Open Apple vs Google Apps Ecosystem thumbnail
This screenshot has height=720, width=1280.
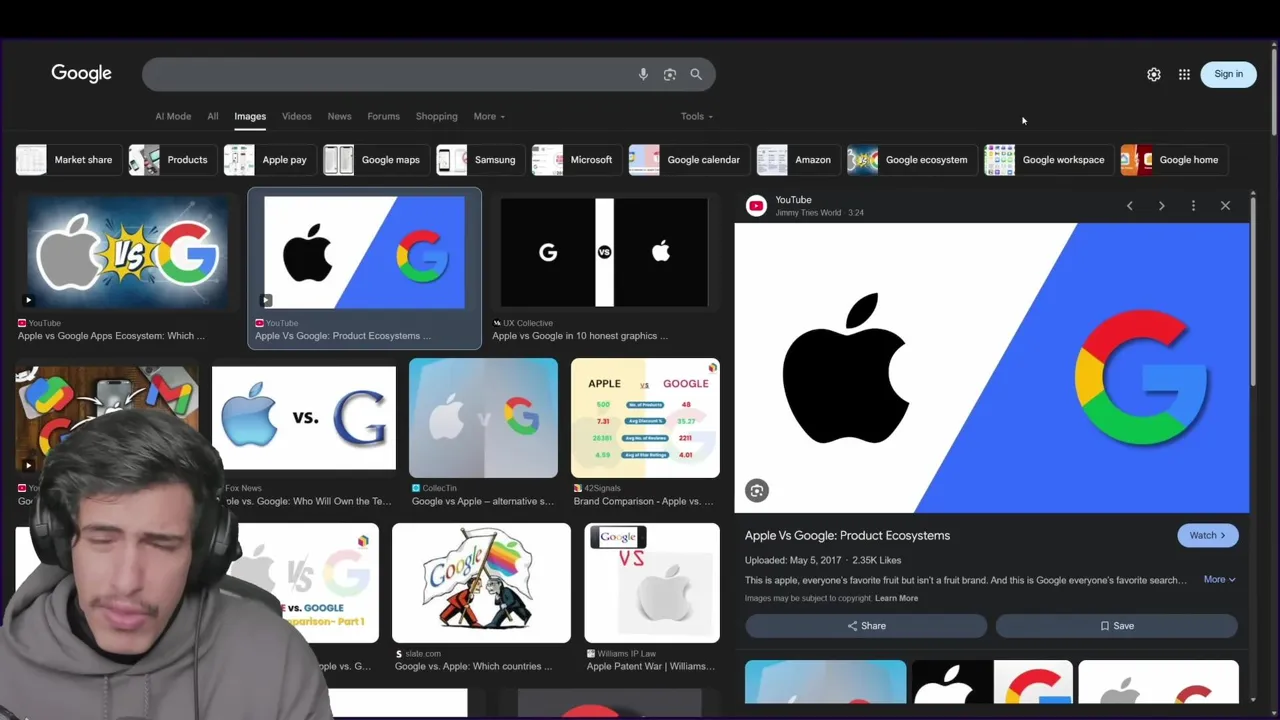pos(127,252)
